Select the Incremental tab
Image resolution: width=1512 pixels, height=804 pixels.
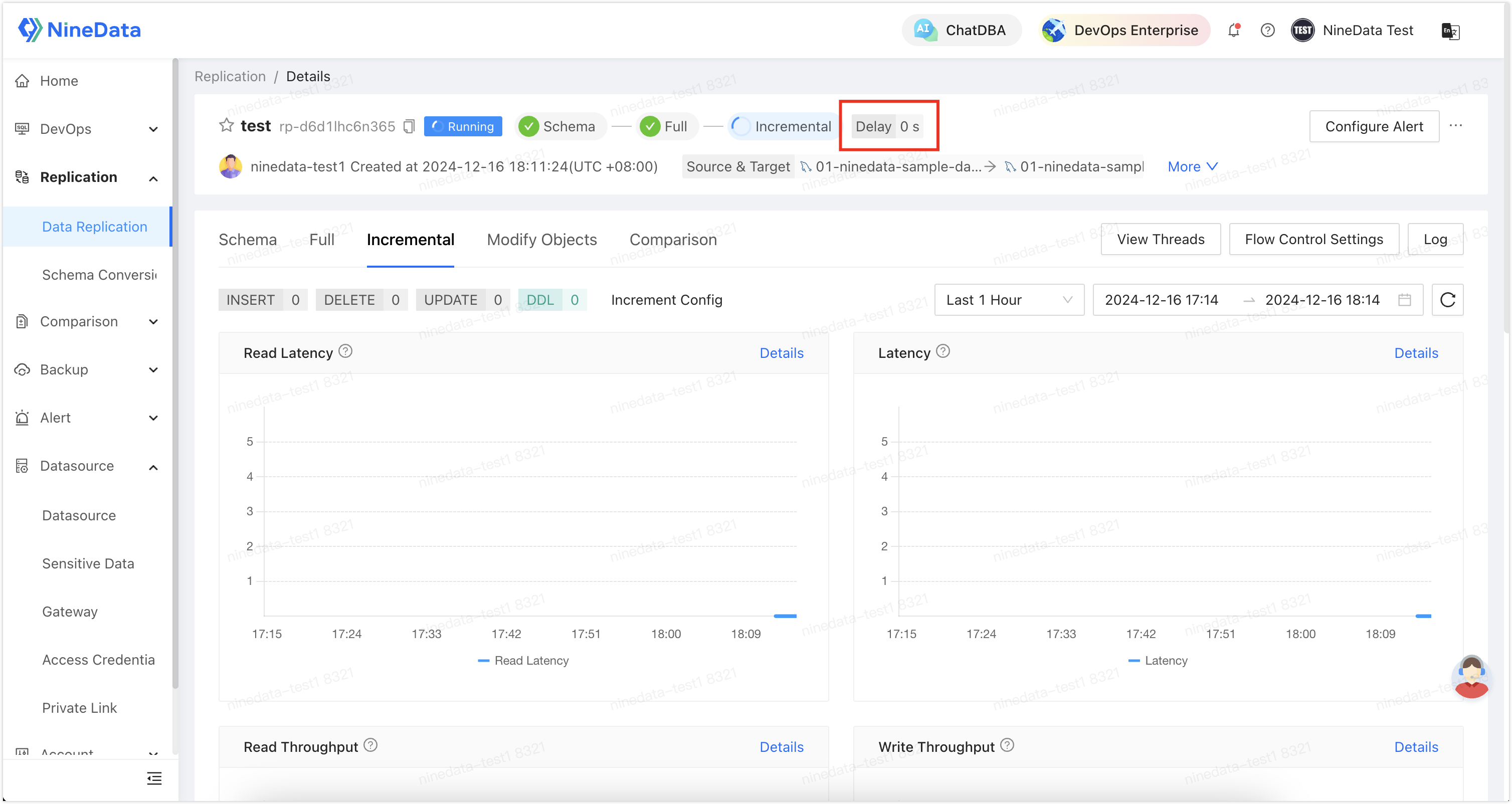(410, 240)
